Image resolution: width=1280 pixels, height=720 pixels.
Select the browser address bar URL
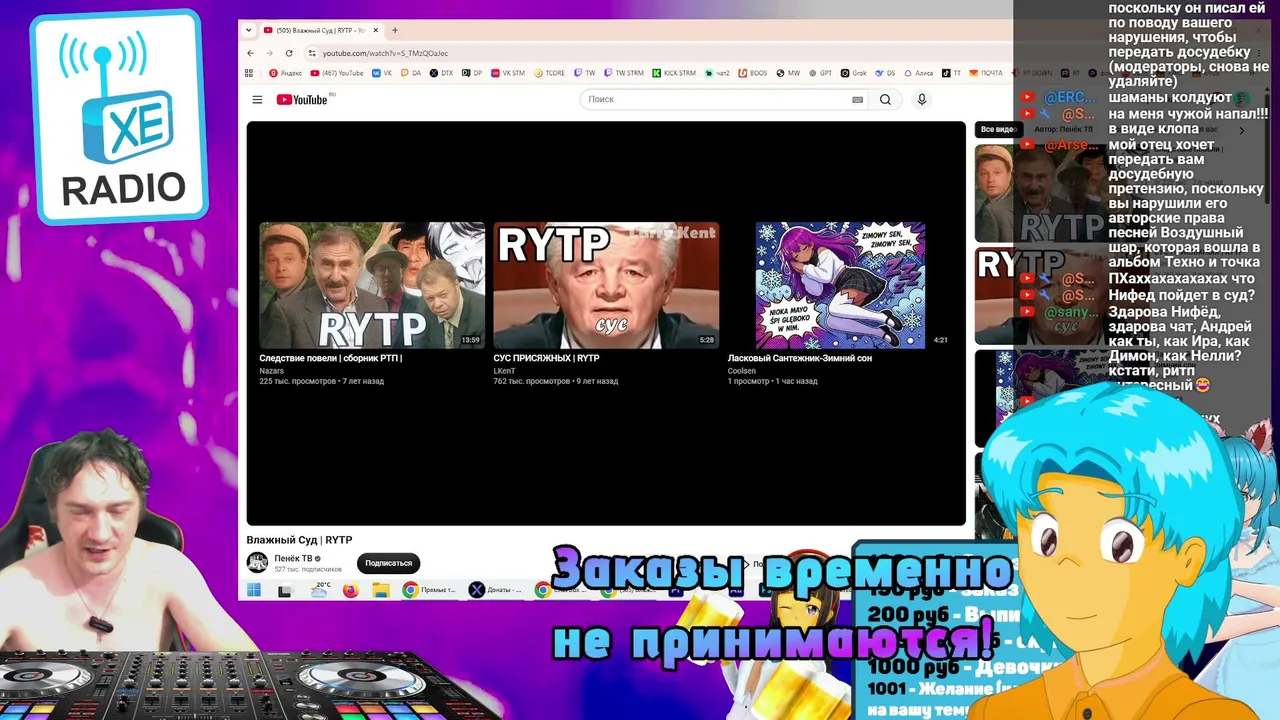(x=385, y=53)
